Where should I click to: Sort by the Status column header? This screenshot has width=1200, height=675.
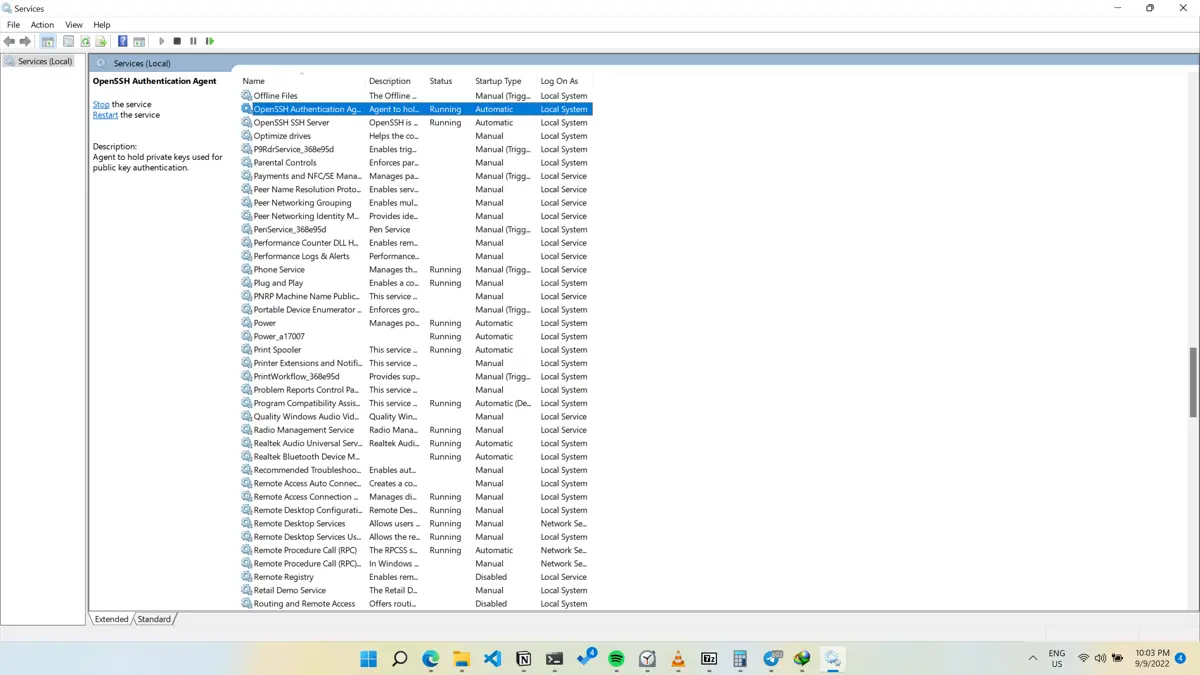coord(449,81)
